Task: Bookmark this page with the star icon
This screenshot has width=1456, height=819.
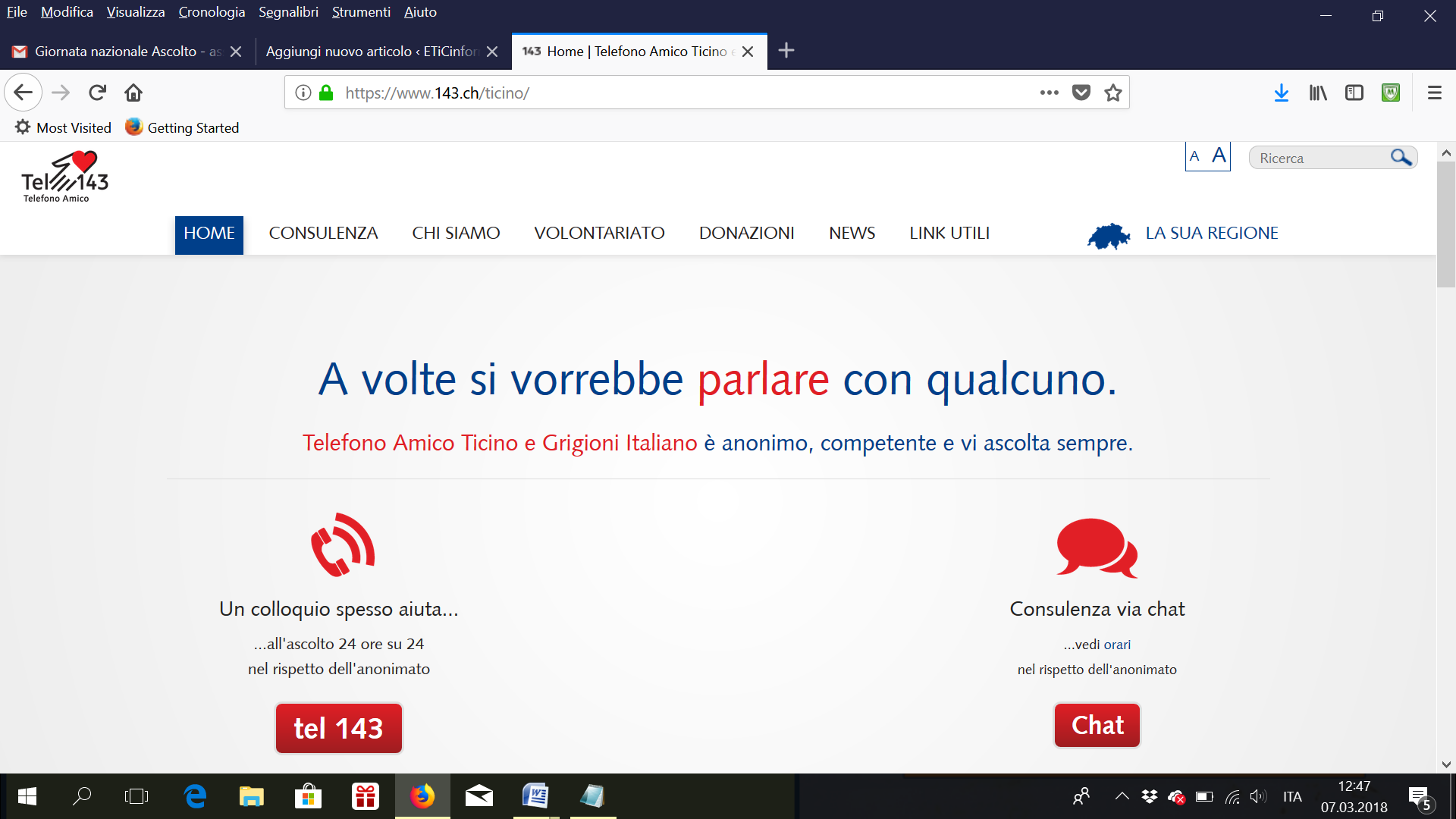Action: click(1113, 93)
